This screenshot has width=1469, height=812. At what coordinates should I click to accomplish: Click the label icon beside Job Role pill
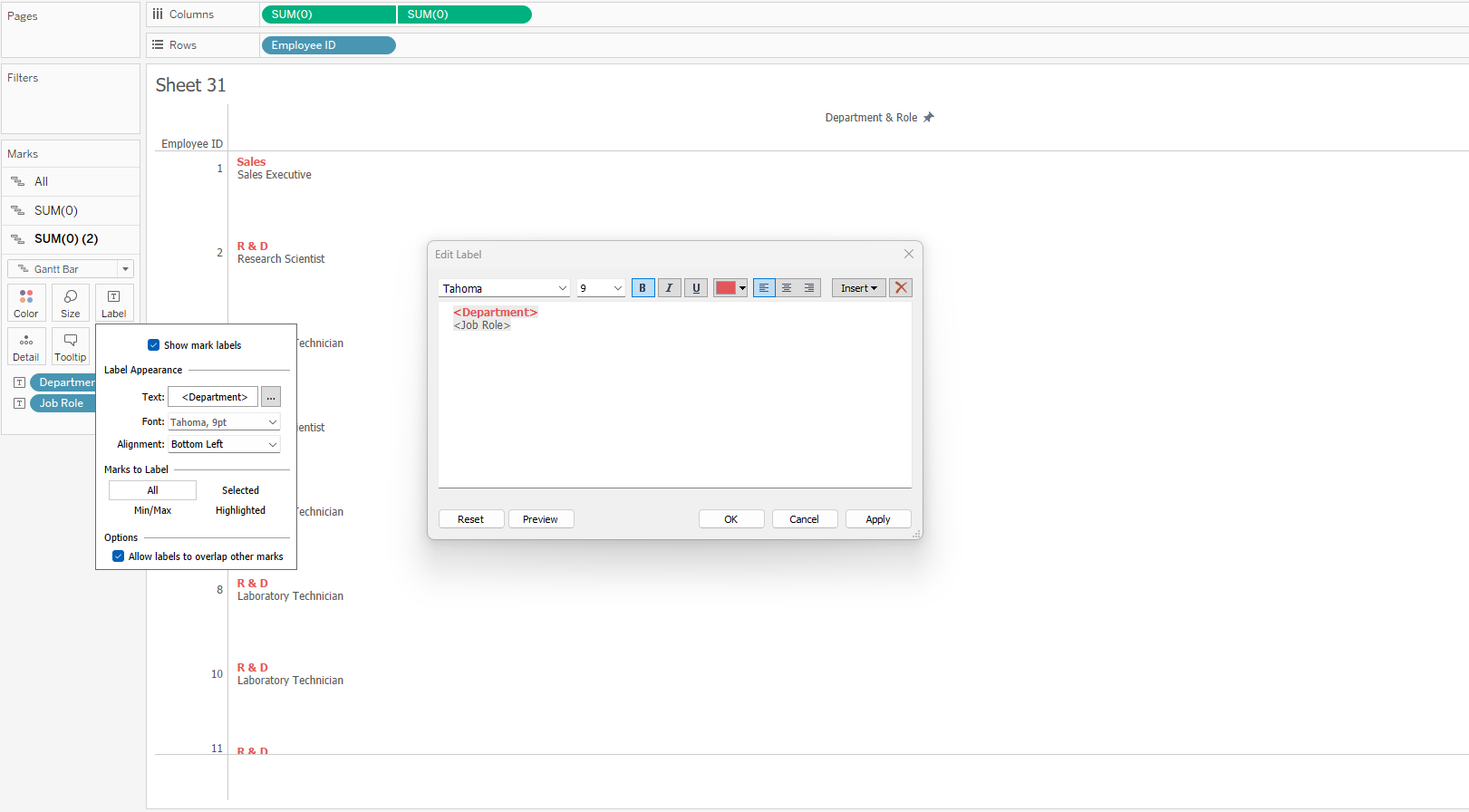pyautogui.click(x=19, y=403)
